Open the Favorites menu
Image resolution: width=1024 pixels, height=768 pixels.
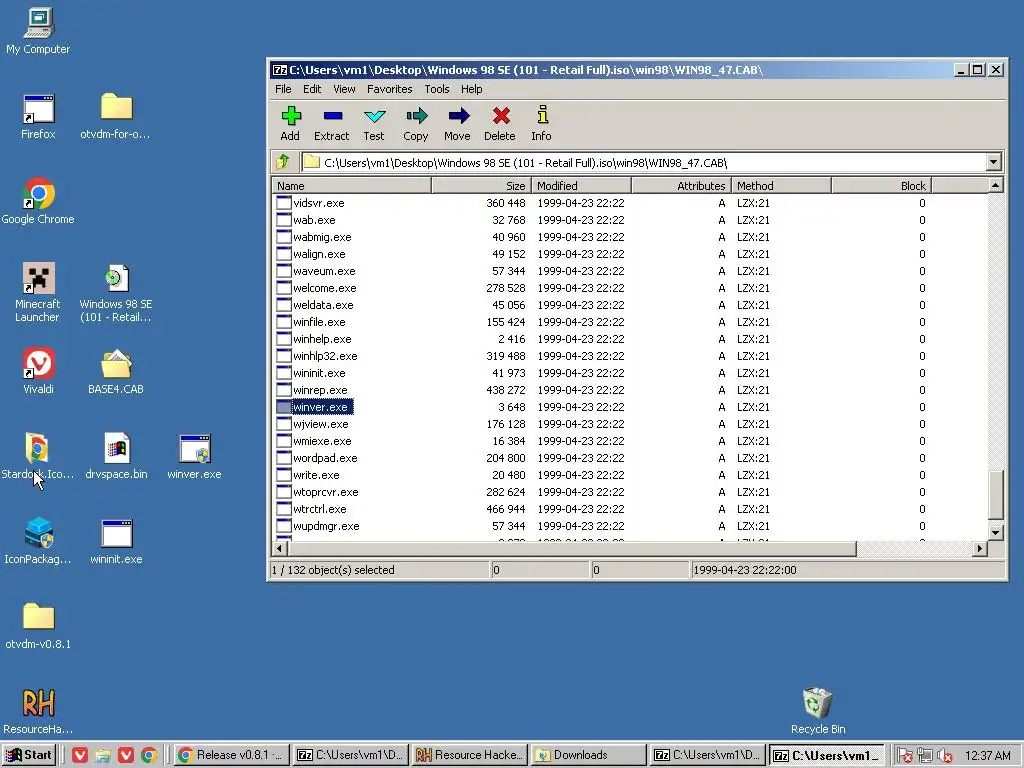(x=389, y=89)
